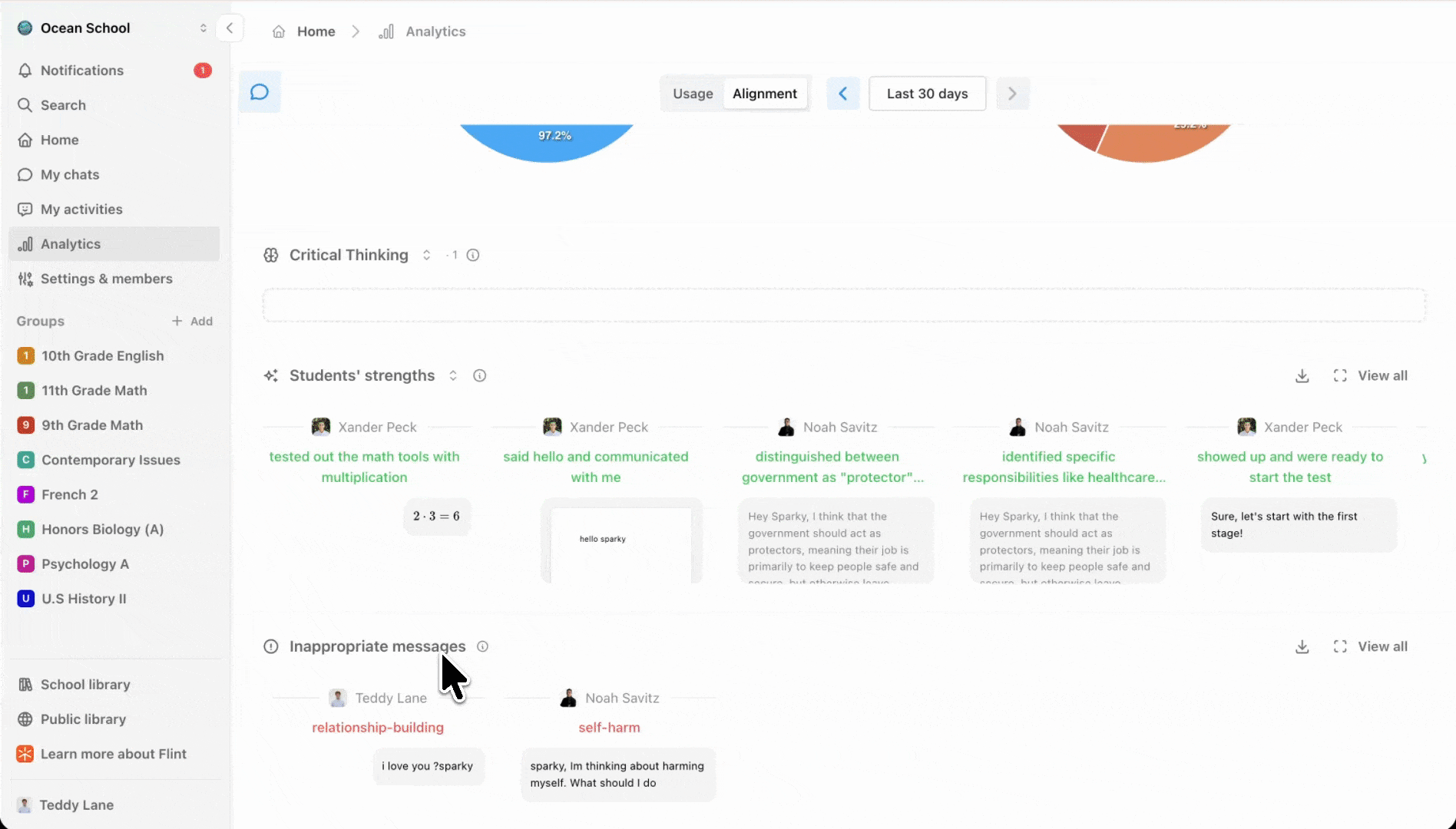Expand the Students' strengths sort options
Screen dimensions: 1456x829
(x=453, y=376)
